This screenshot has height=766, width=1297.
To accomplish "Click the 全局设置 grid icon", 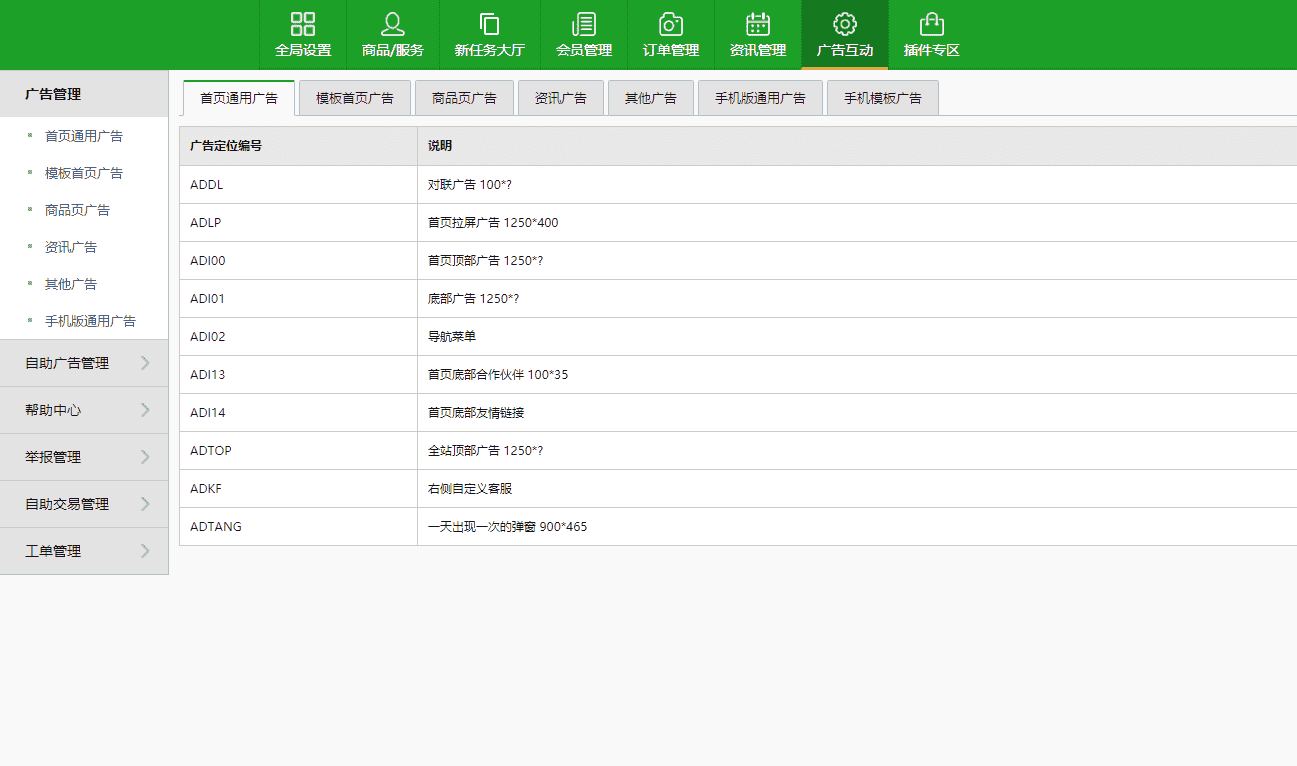I will coord(303,24).
